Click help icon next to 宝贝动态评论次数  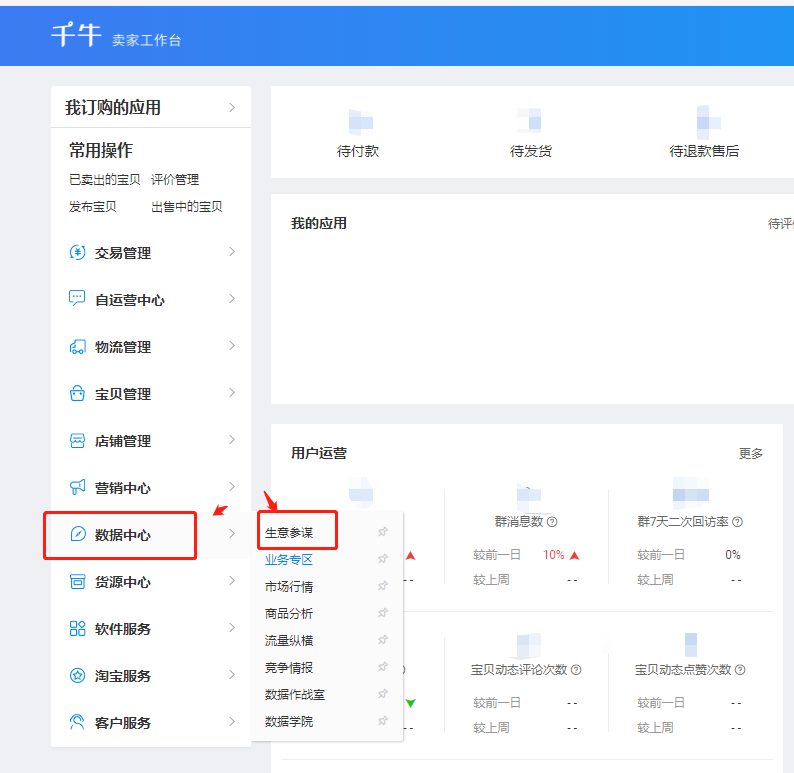576,670
